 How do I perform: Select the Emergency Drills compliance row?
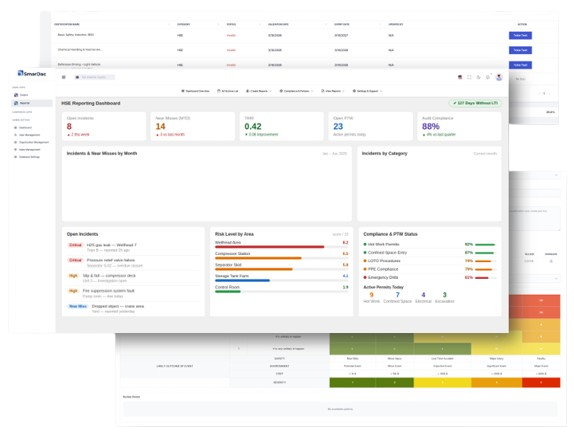point(430,278)
